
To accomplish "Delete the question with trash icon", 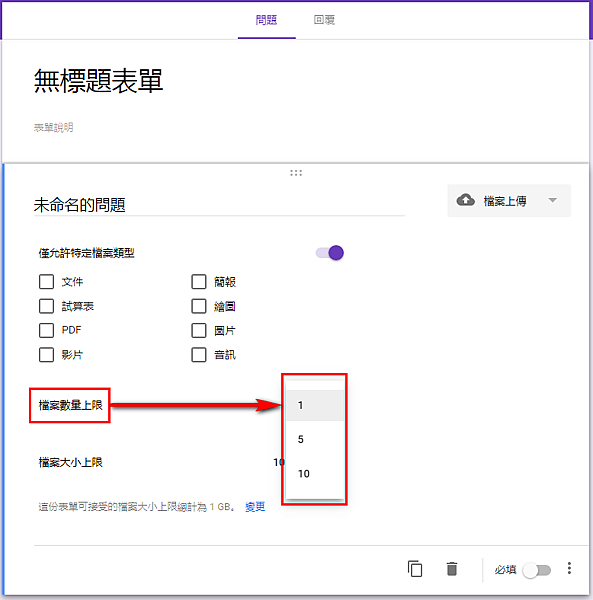I will pos(452,569).
